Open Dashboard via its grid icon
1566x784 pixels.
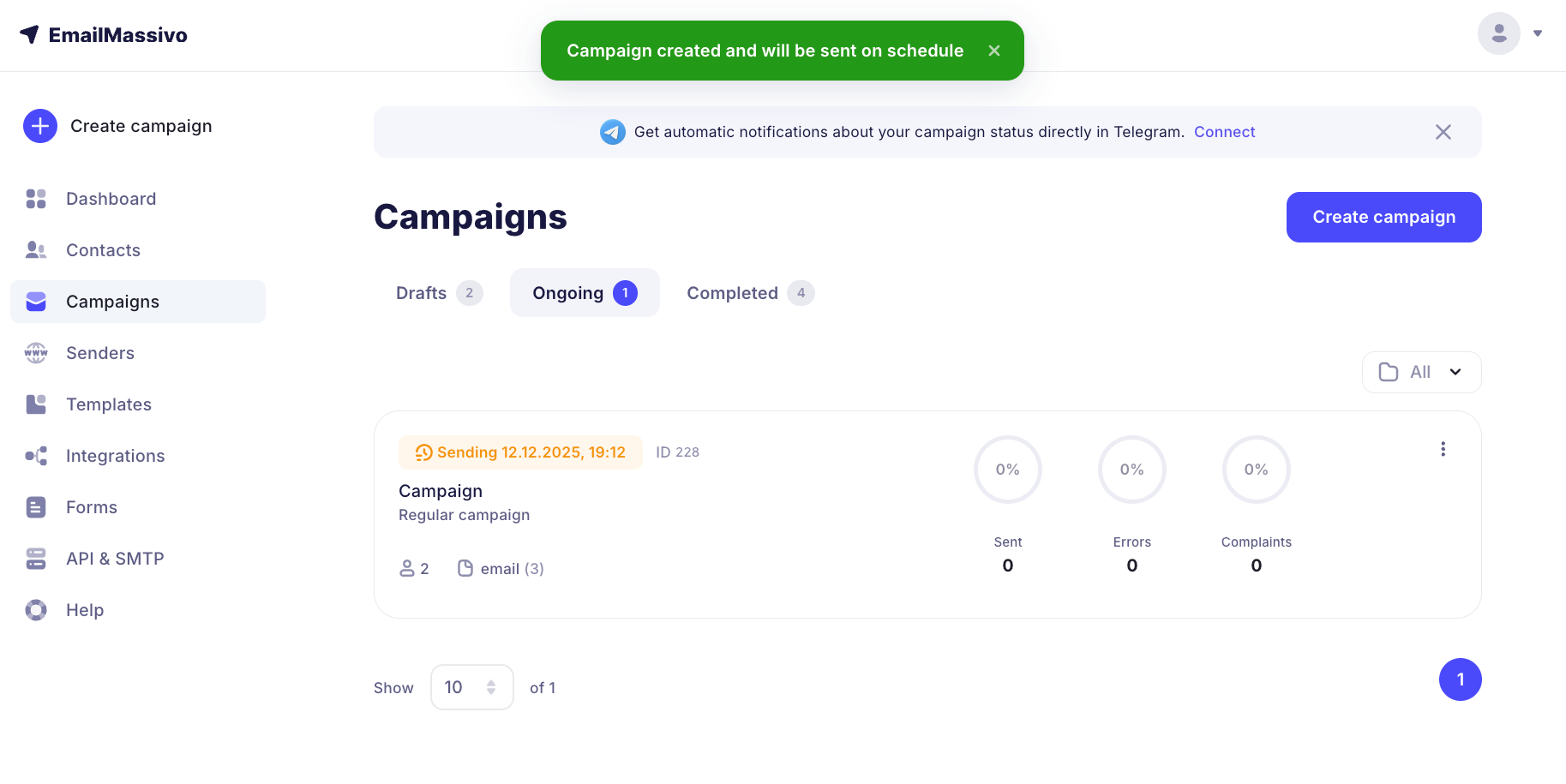(x=36, y=199)
